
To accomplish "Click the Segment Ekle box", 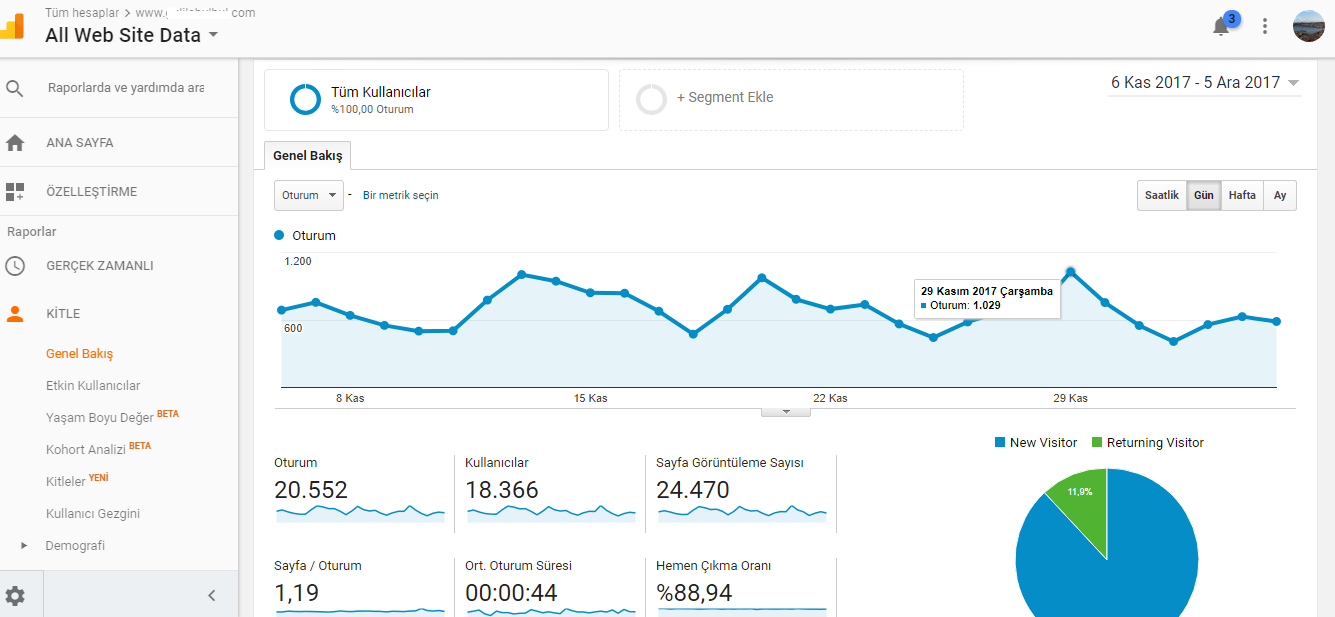I will coord(791,99).
